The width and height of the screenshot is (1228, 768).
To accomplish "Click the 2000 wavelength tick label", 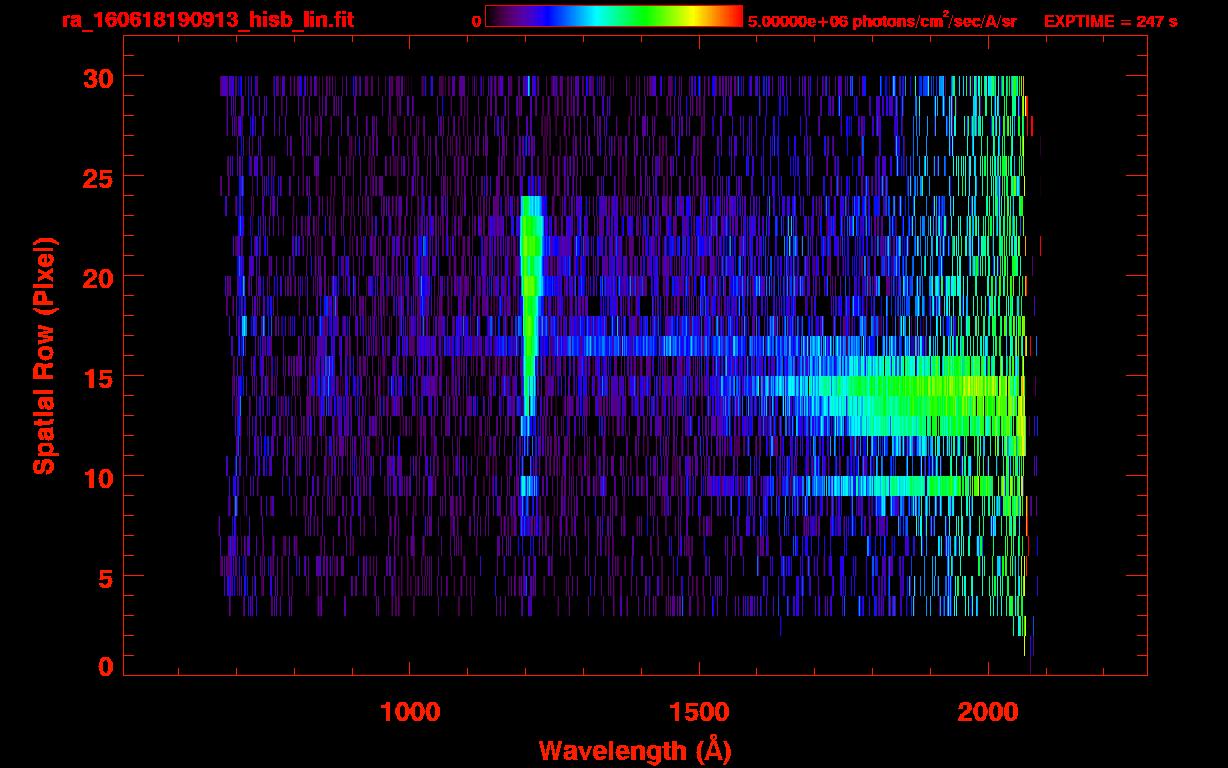I will 988,712.
